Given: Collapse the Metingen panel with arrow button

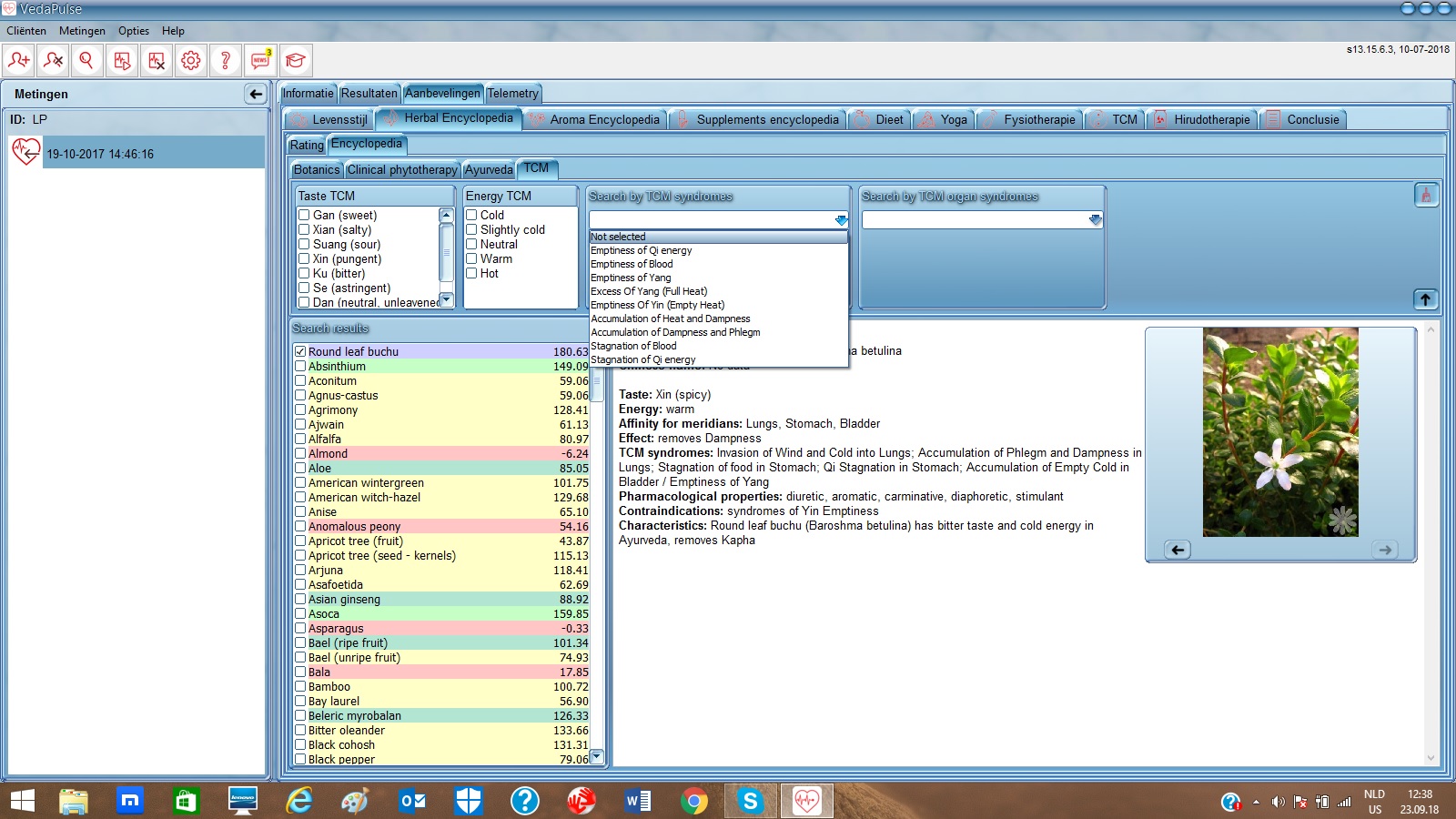Looking at the screenshot, I should point(256,94).
